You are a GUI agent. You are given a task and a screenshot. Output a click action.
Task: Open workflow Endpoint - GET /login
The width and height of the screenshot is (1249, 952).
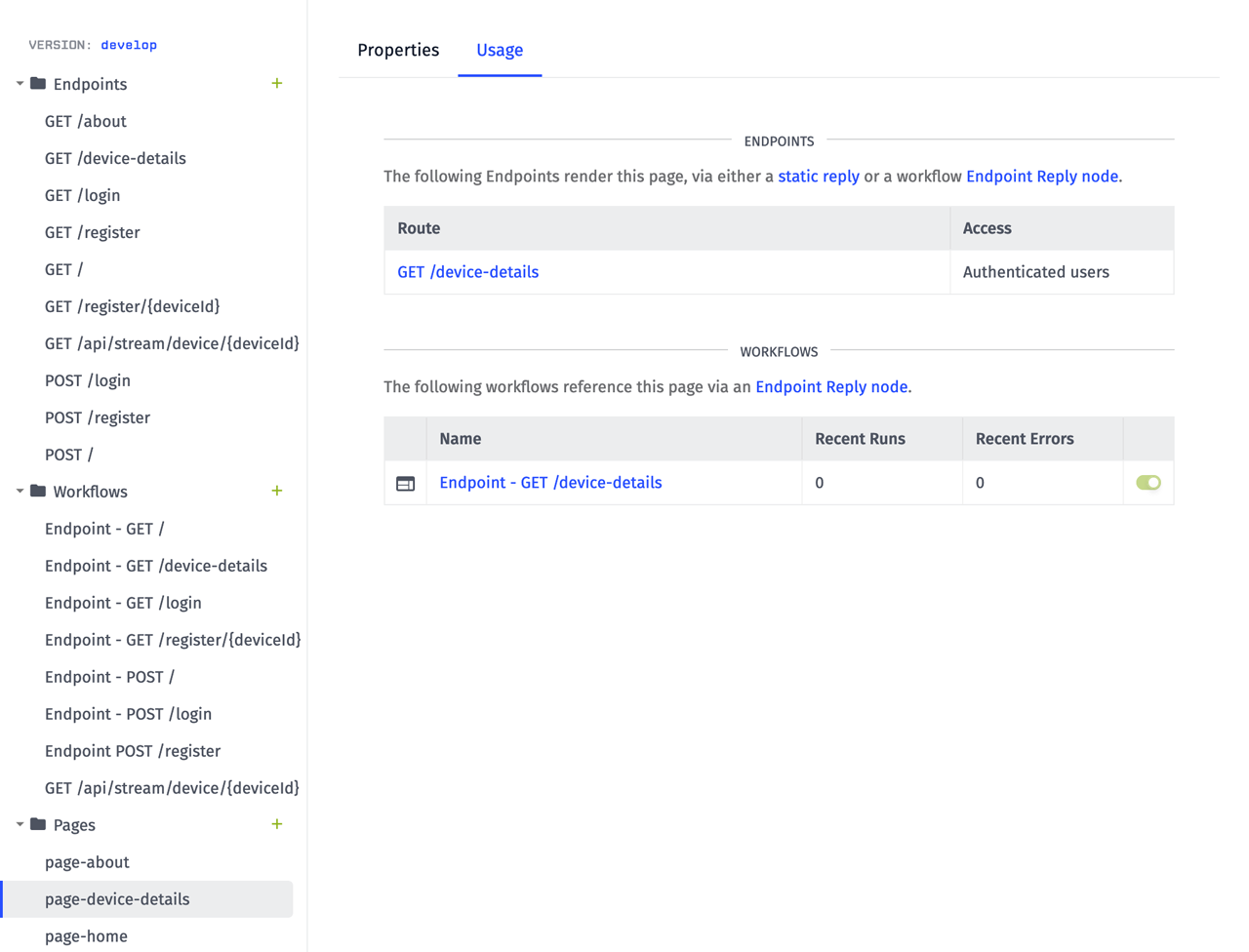pyautogui.click(x=123, y=604)
